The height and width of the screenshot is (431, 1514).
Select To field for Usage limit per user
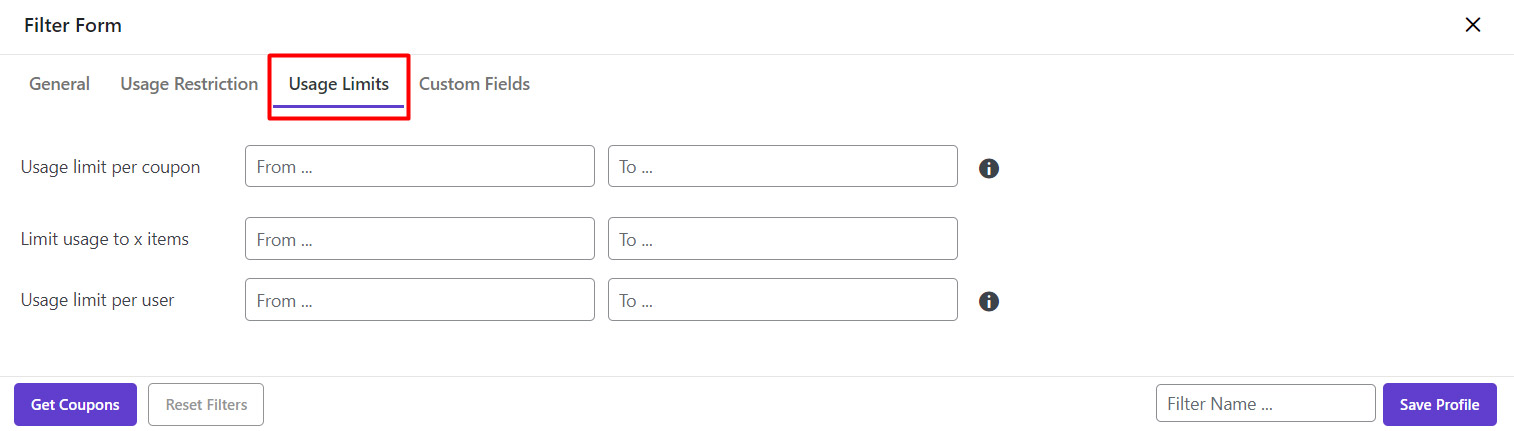pos(782,300)
